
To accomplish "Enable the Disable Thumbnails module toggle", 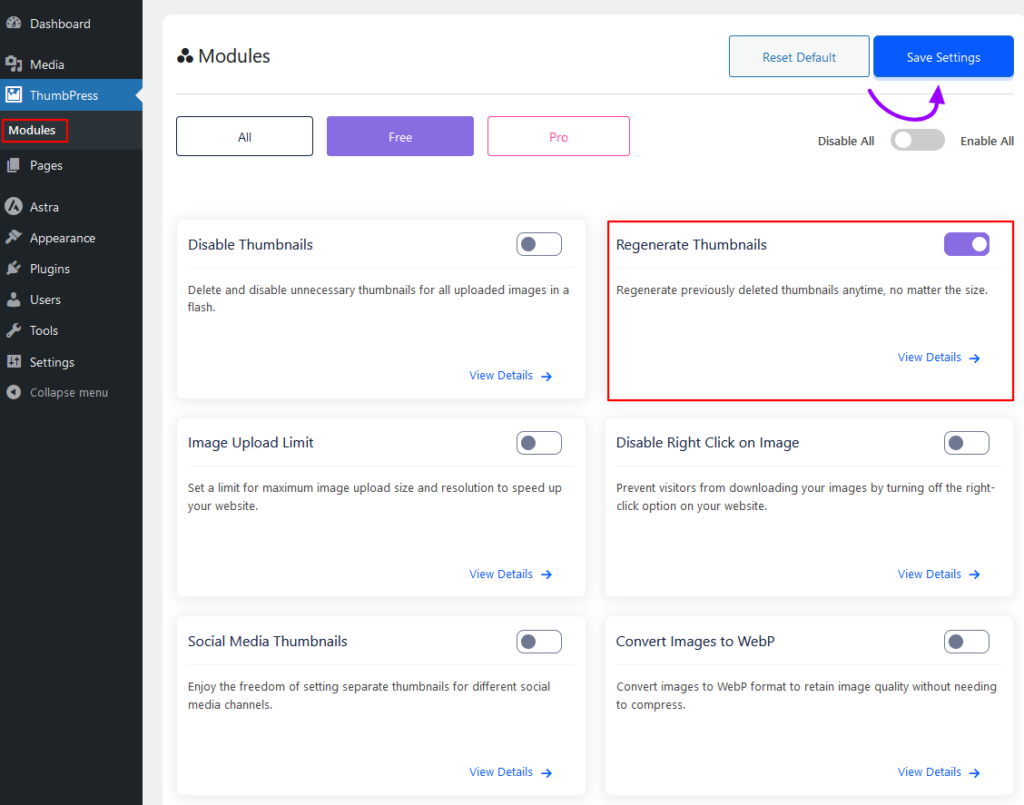I will point(539,244).
